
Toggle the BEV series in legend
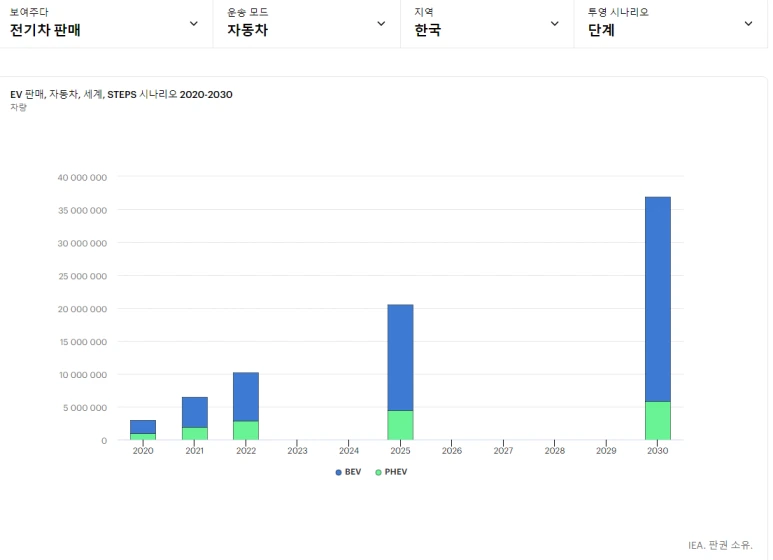pos(348,472)
